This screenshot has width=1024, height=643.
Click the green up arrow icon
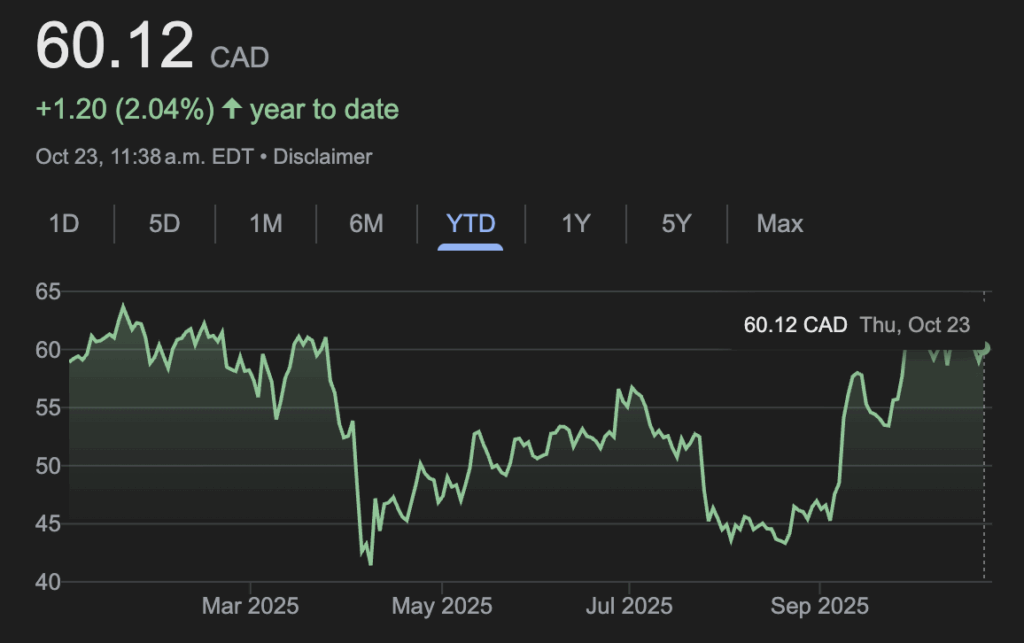(232, 109)
